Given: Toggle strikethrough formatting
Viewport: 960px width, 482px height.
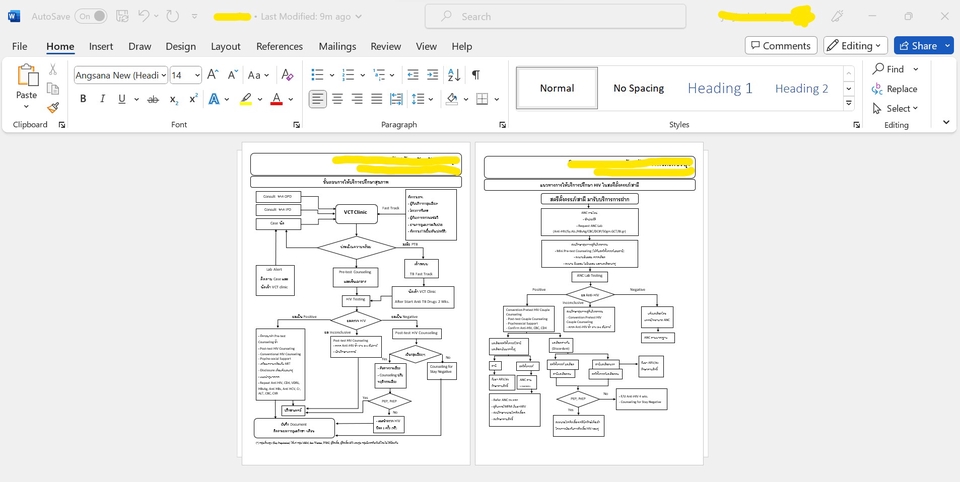Looking at the screenshot, I should pos(153,99).
